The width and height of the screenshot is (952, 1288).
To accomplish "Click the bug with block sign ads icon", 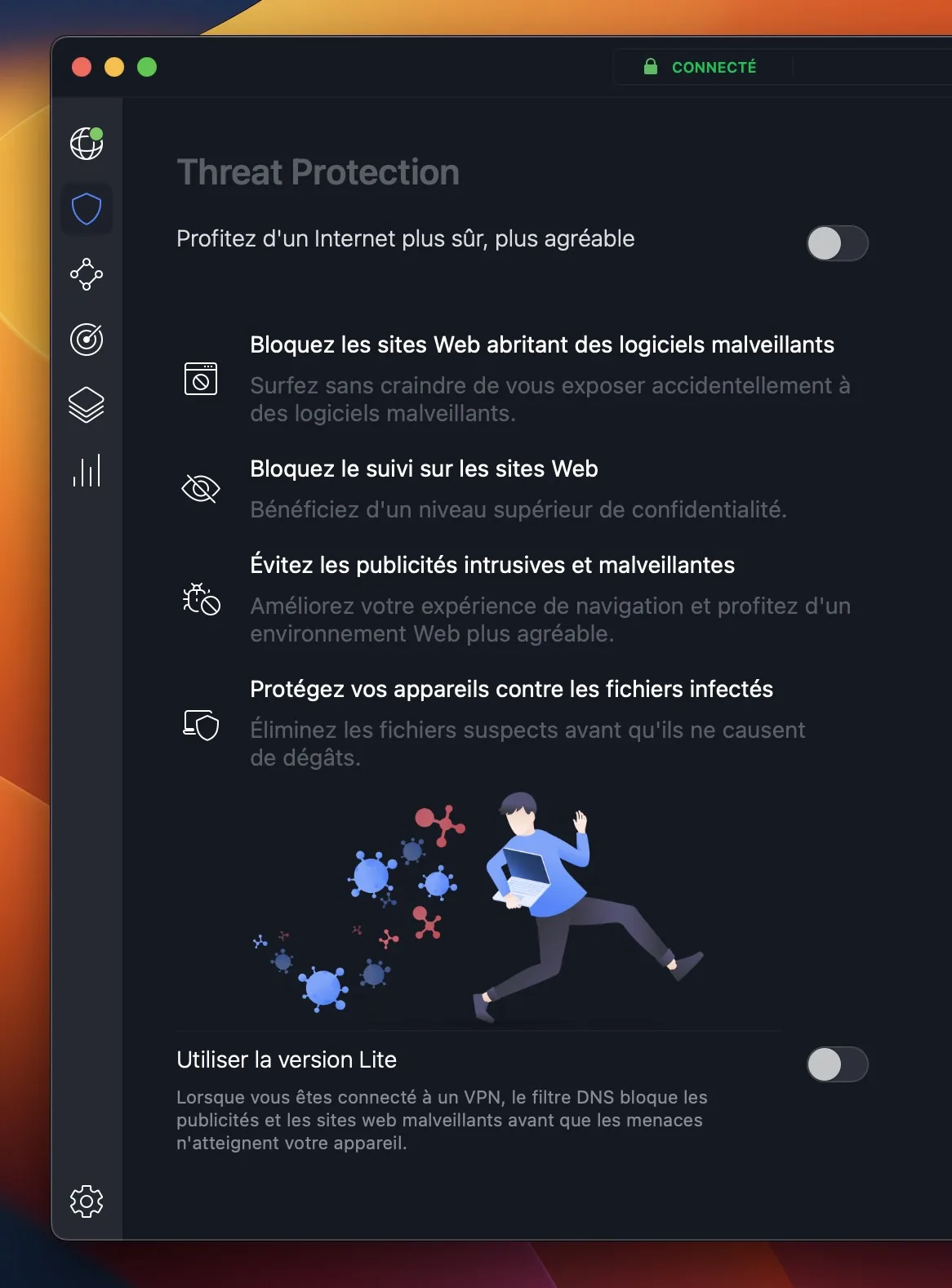I will pos(201,599).
